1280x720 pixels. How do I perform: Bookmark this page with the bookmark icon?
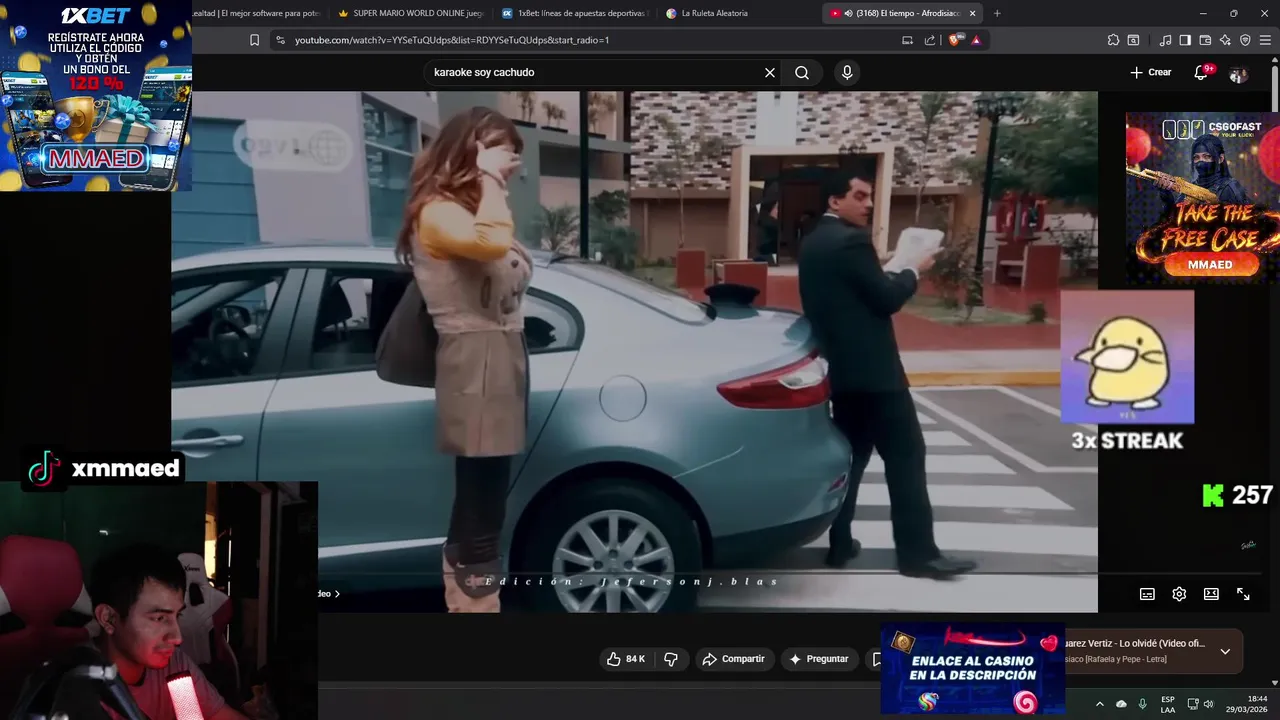254,40
